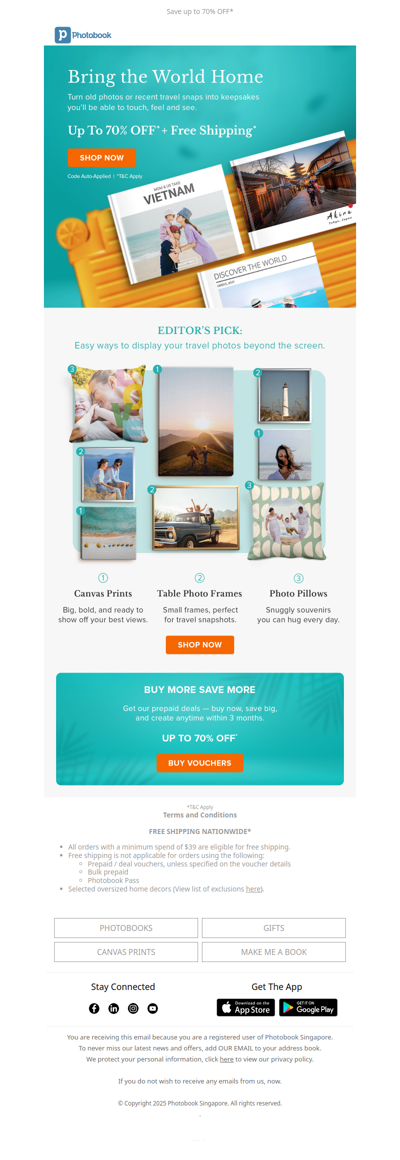
Task: Click the hero SHOP NOW button
Action: click(101, 158)
